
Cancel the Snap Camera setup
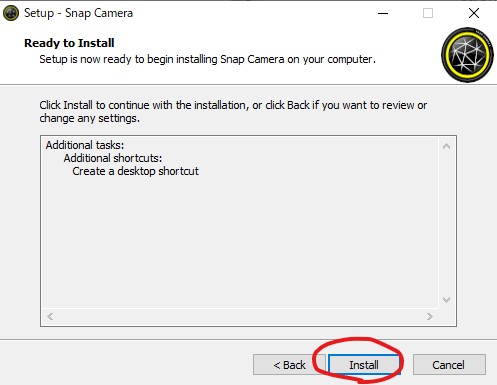tap(449, 365)
